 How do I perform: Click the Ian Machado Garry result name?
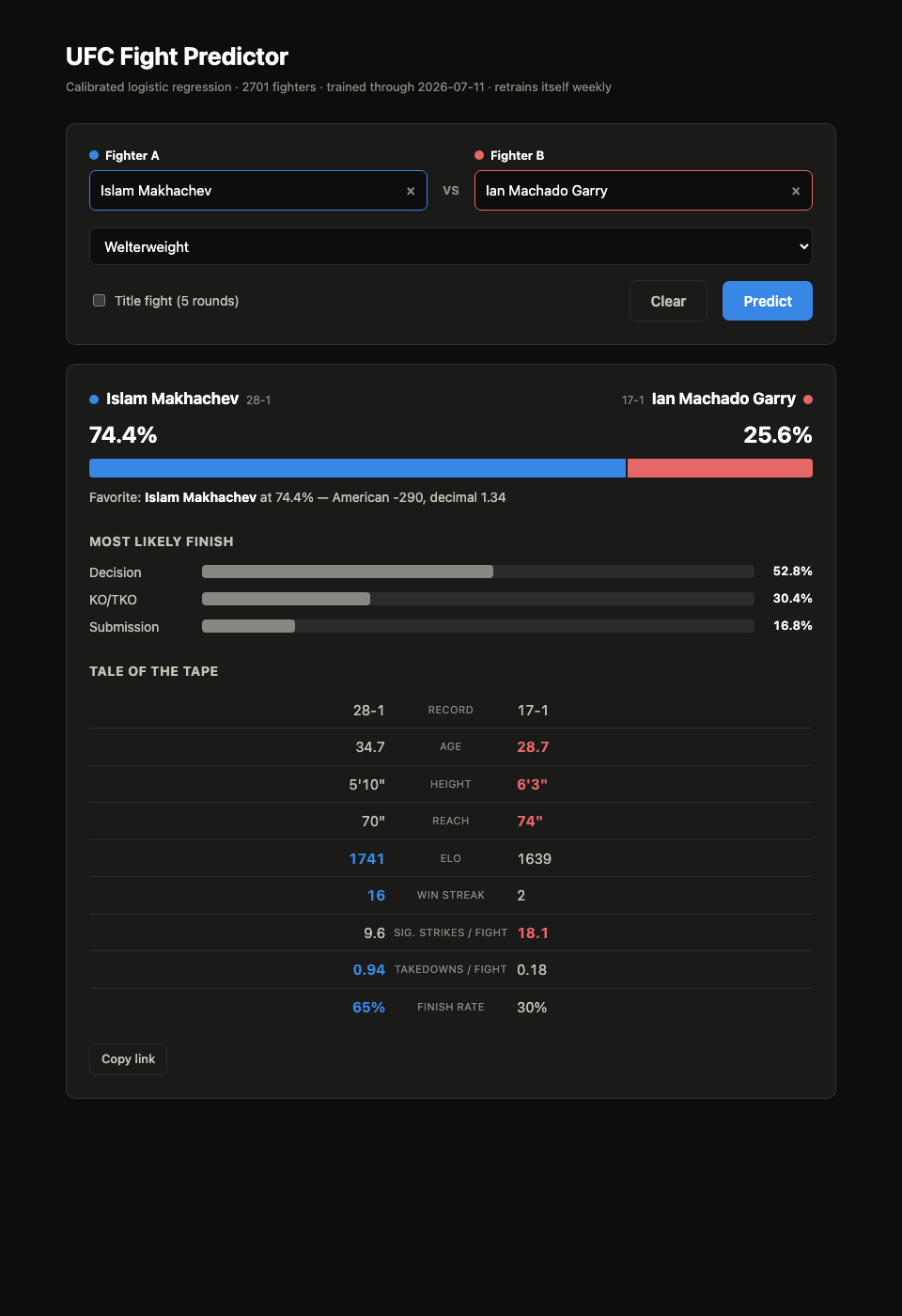[723, 399]
